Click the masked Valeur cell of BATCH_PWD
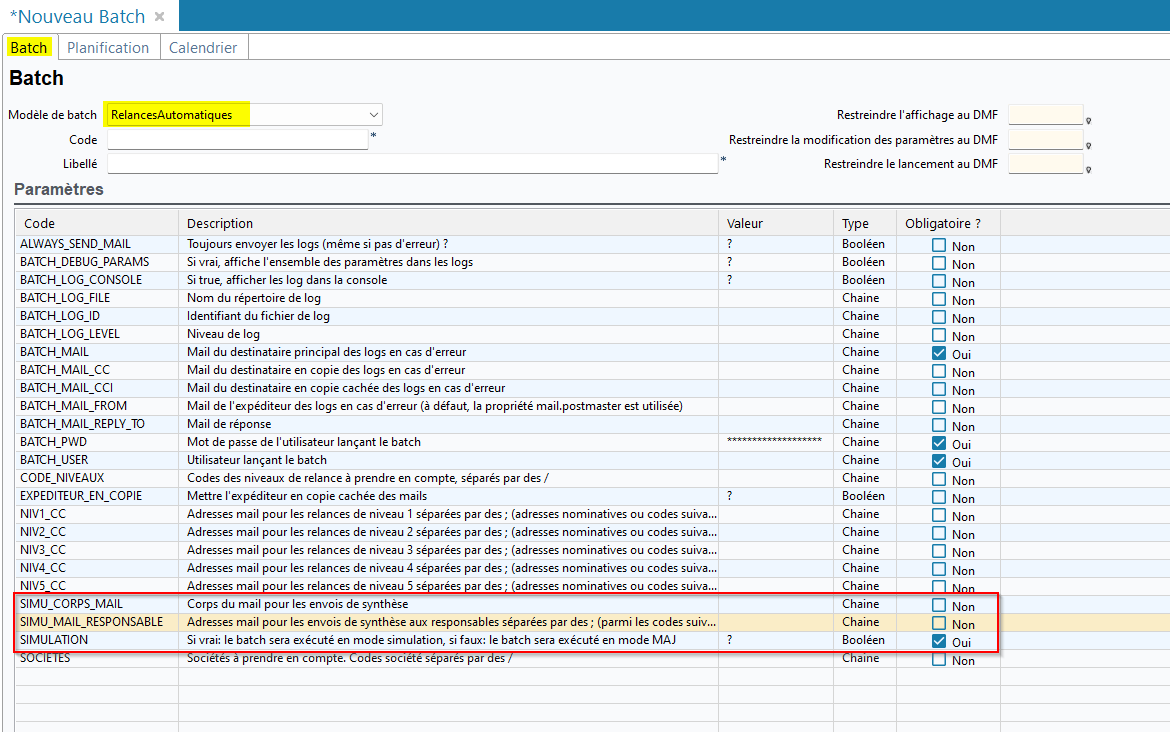The width and height of the screenshot is (1170, 732). pyautogui.click(x=774, y=442)
